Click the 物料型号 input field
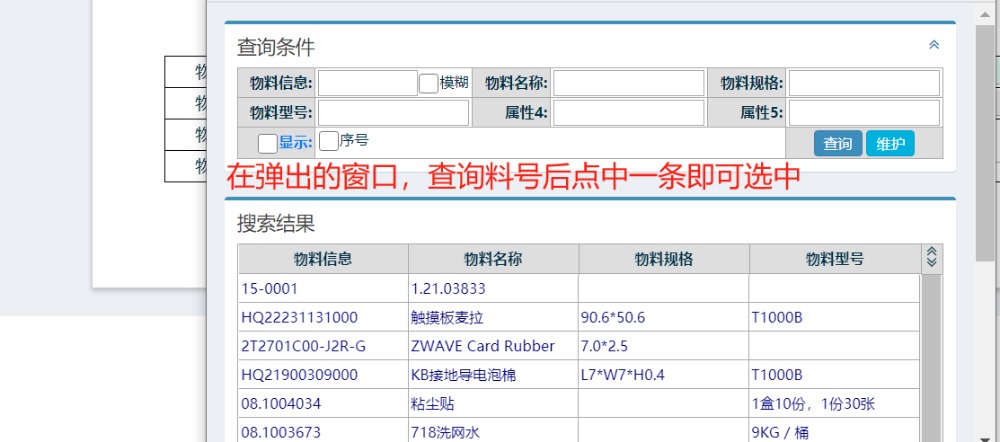 pyautogui.click(x=393, y=113)
